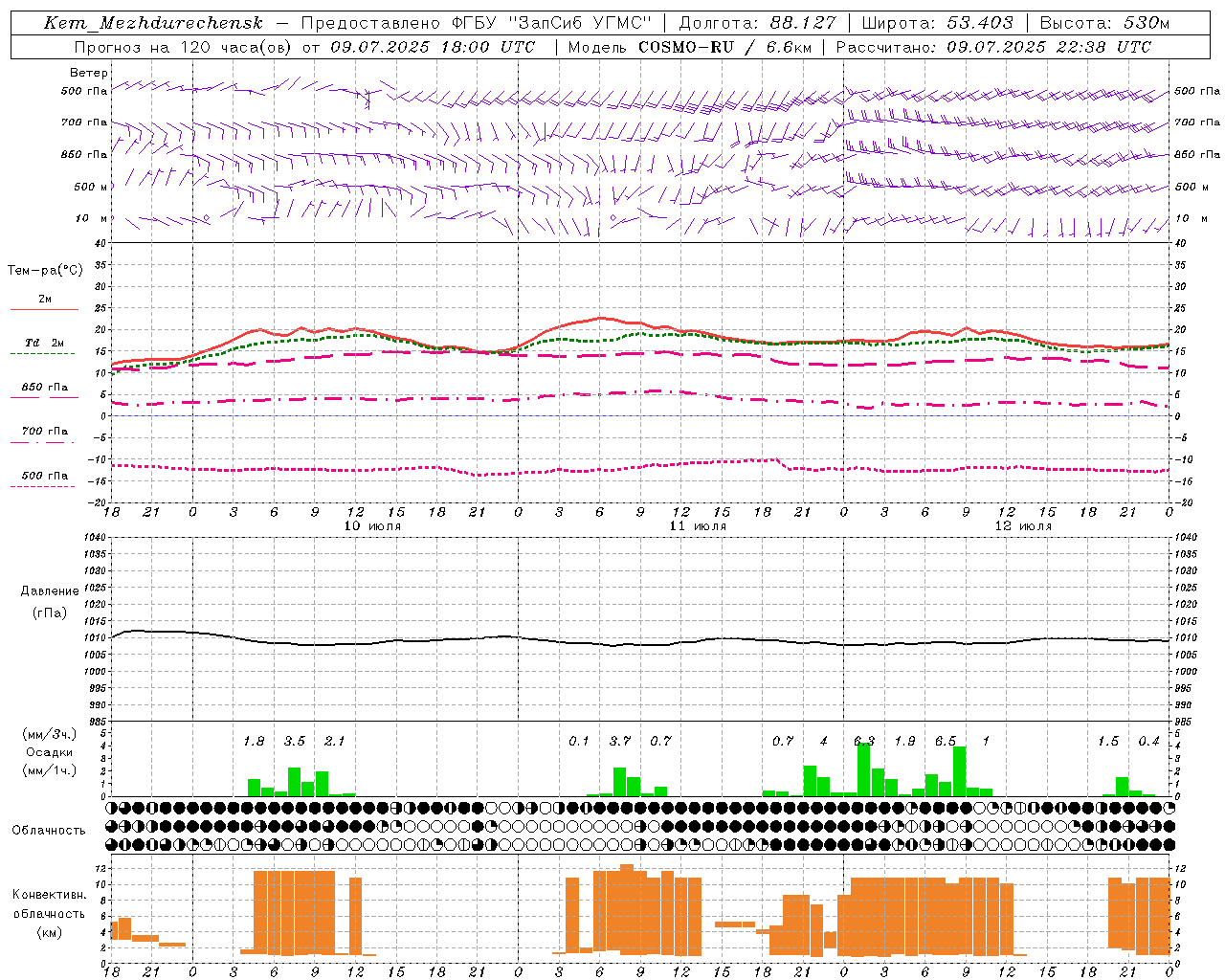Click the '500 гПа' temperature legend entry
Viewport: 1225px width, 980px height.
coord(45,476)
